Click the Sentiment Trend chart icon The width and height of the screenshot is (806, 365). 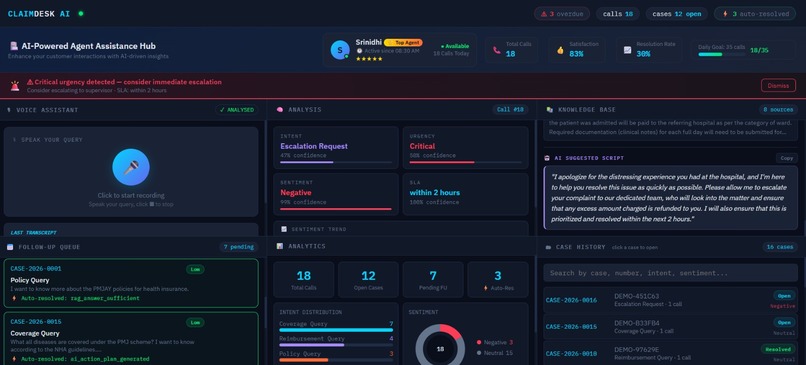[x=284, y=229]
